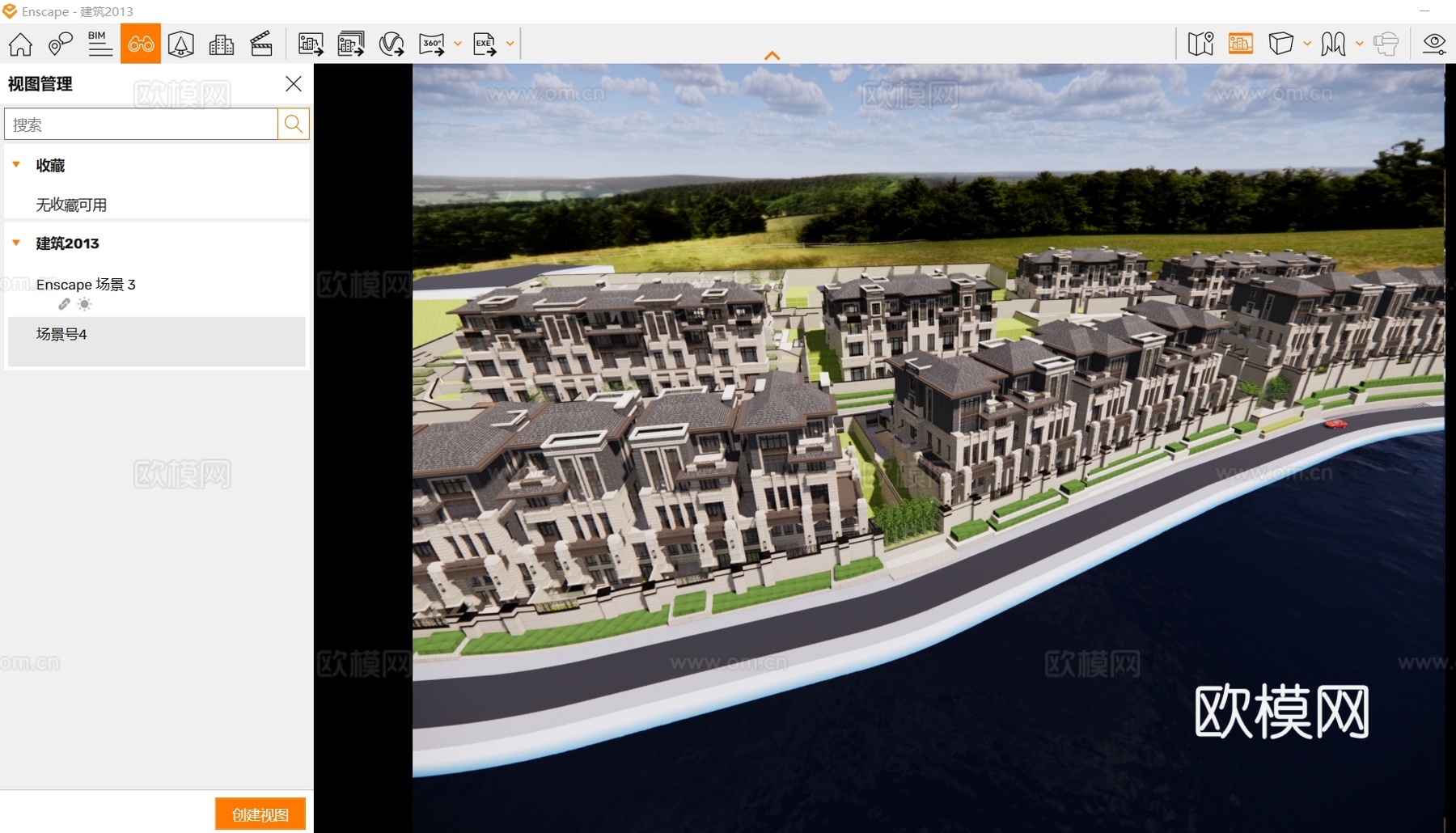Click sun icon under Enscape 场景 3

[84, 304]
